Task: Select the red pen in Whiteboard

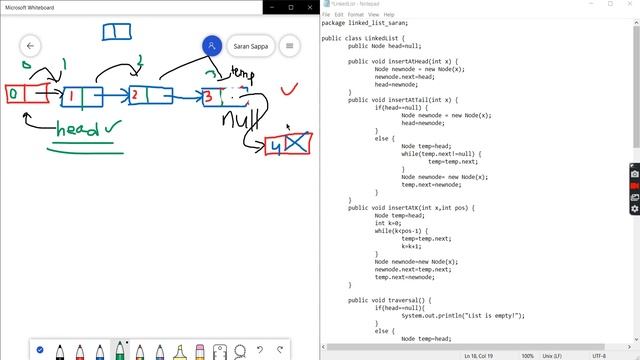Action: pos(80,352)
